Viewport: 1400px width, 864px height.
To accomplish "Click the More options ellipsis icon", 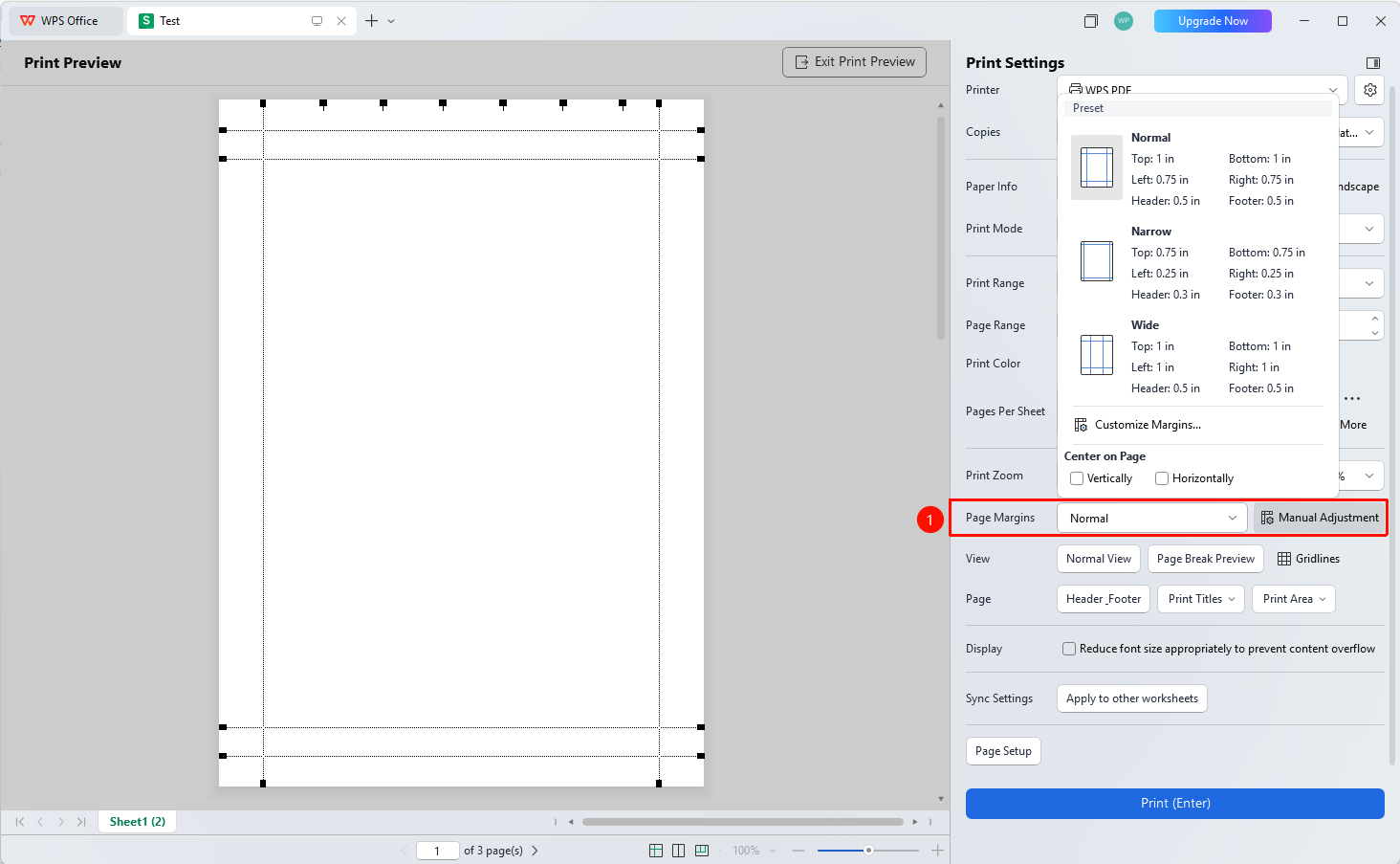I will (1352, 399).
